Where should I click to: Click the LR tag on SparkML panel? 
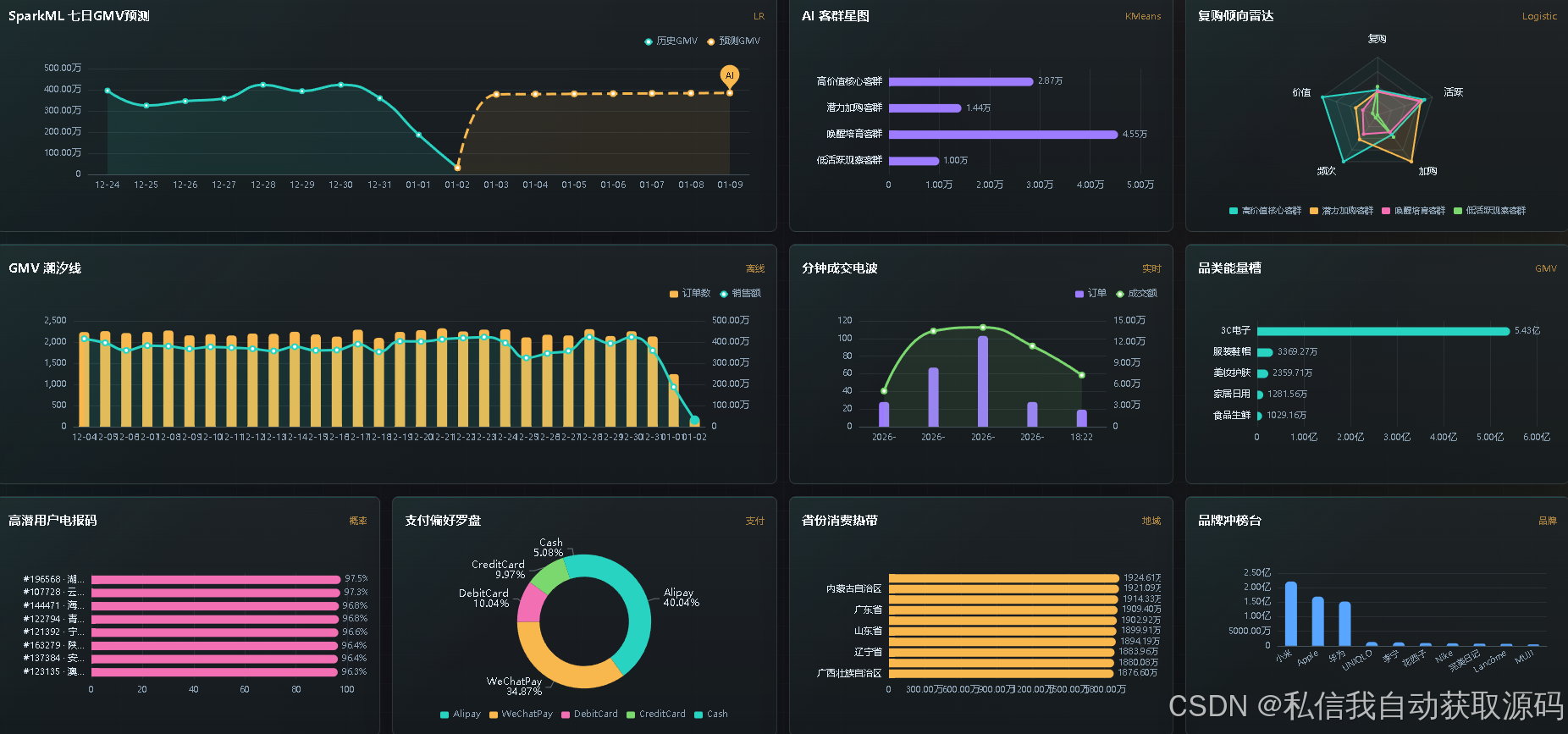(759, 16)
